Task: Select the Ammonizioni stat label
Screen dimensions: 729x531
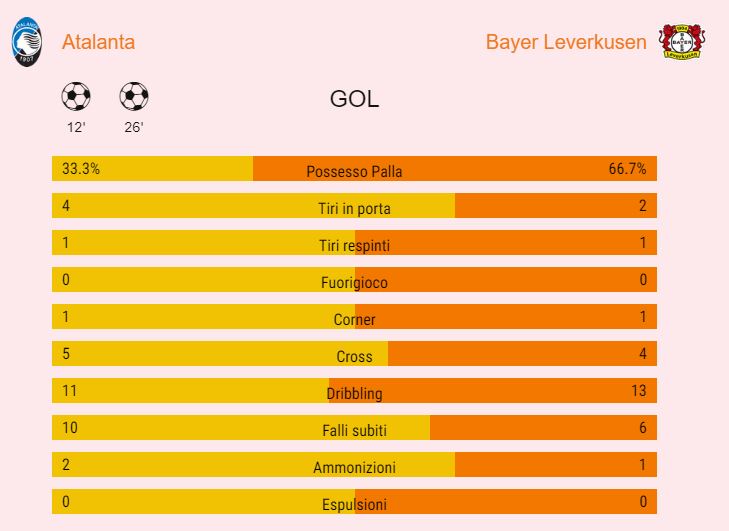Action: 354,468
